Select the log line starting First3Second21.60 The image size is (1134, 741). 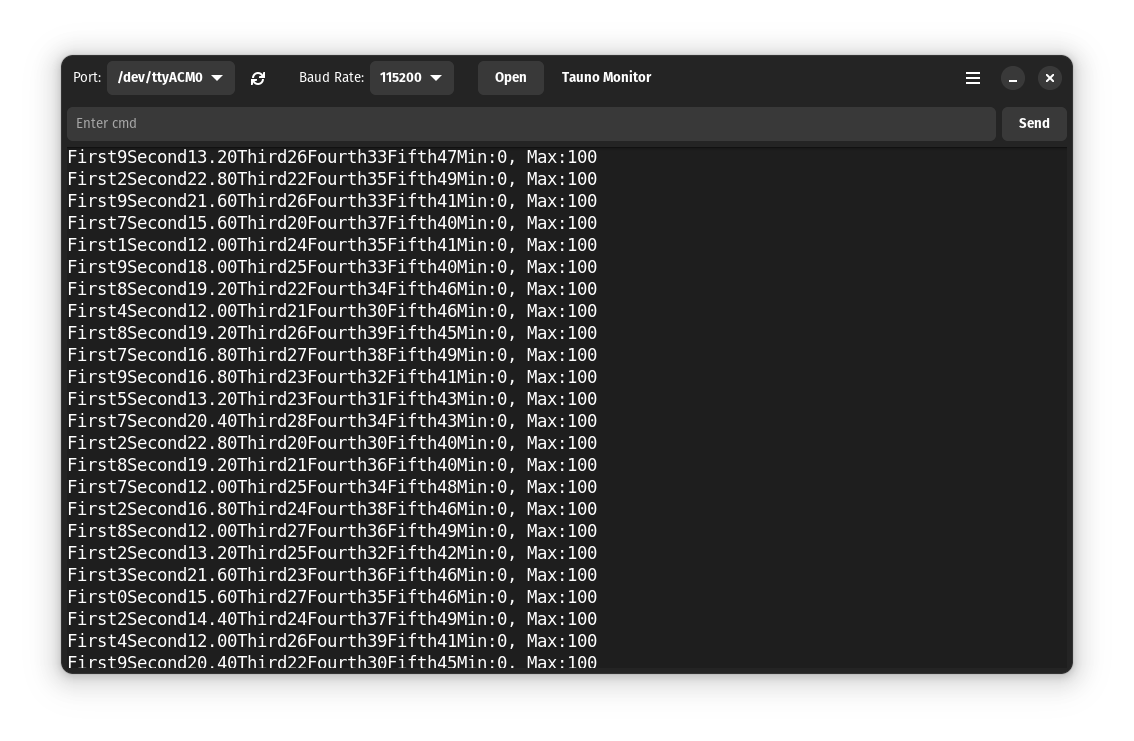332,575
